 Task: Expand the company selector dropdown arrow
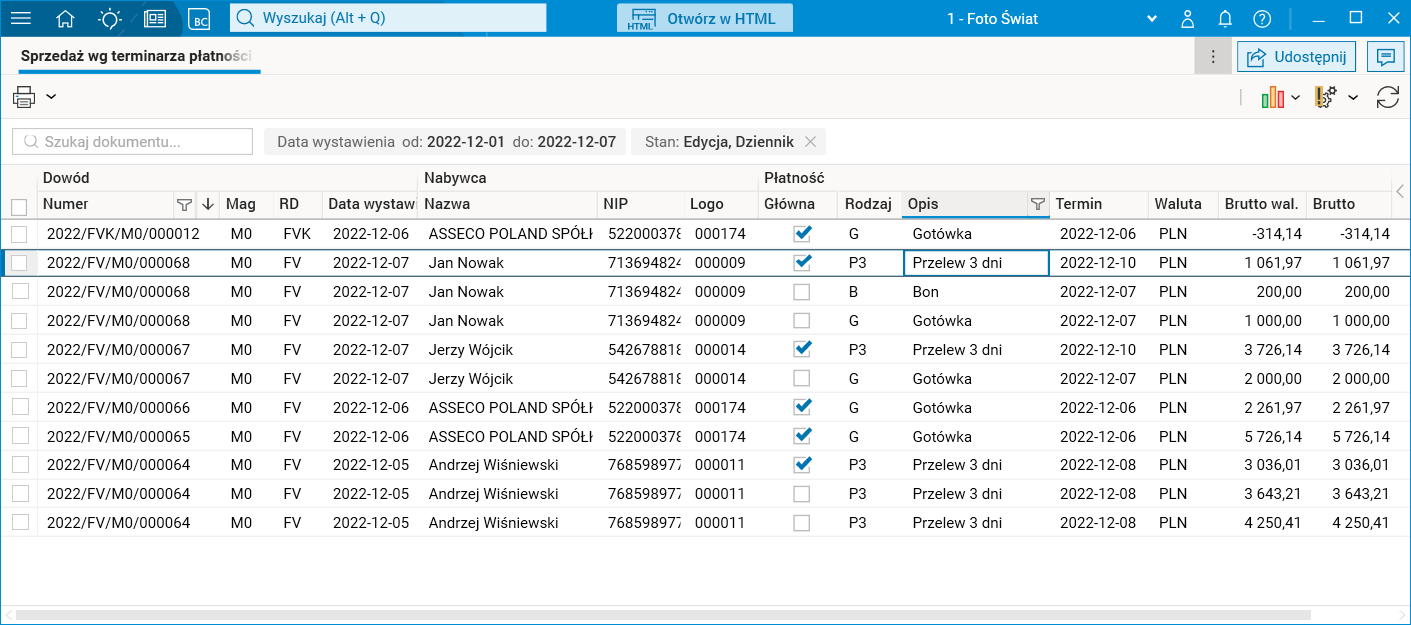(1152, 18)
